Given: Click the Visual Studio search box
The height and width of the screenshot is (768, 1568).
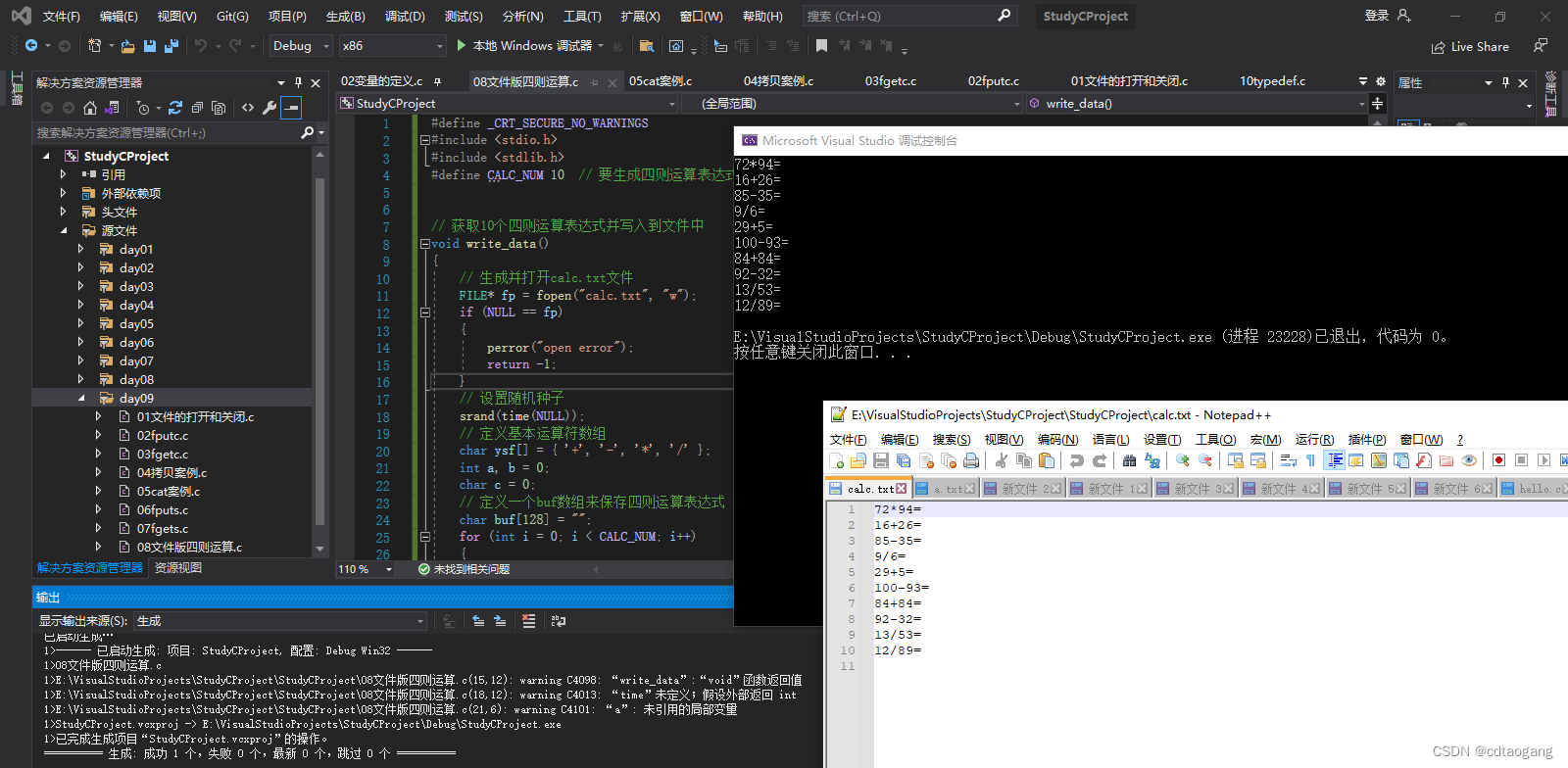Looking at the screenshot, I should (x=909, y=16).
